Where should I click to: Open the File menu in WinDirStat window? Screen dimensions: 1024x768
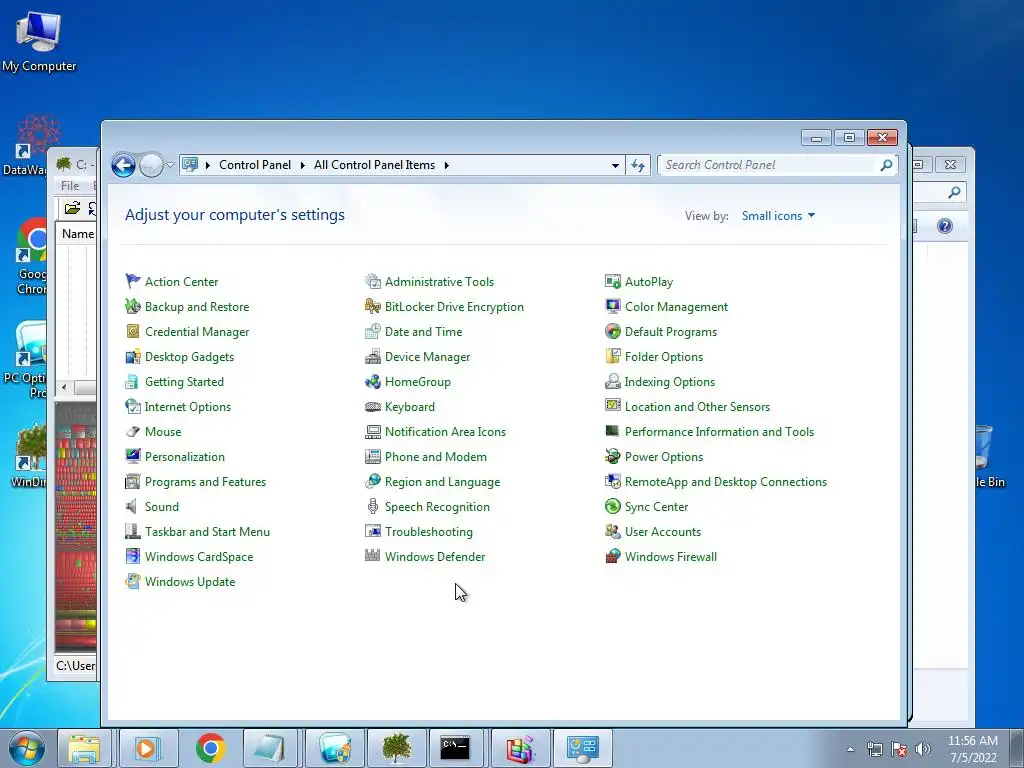pos(70,185)
